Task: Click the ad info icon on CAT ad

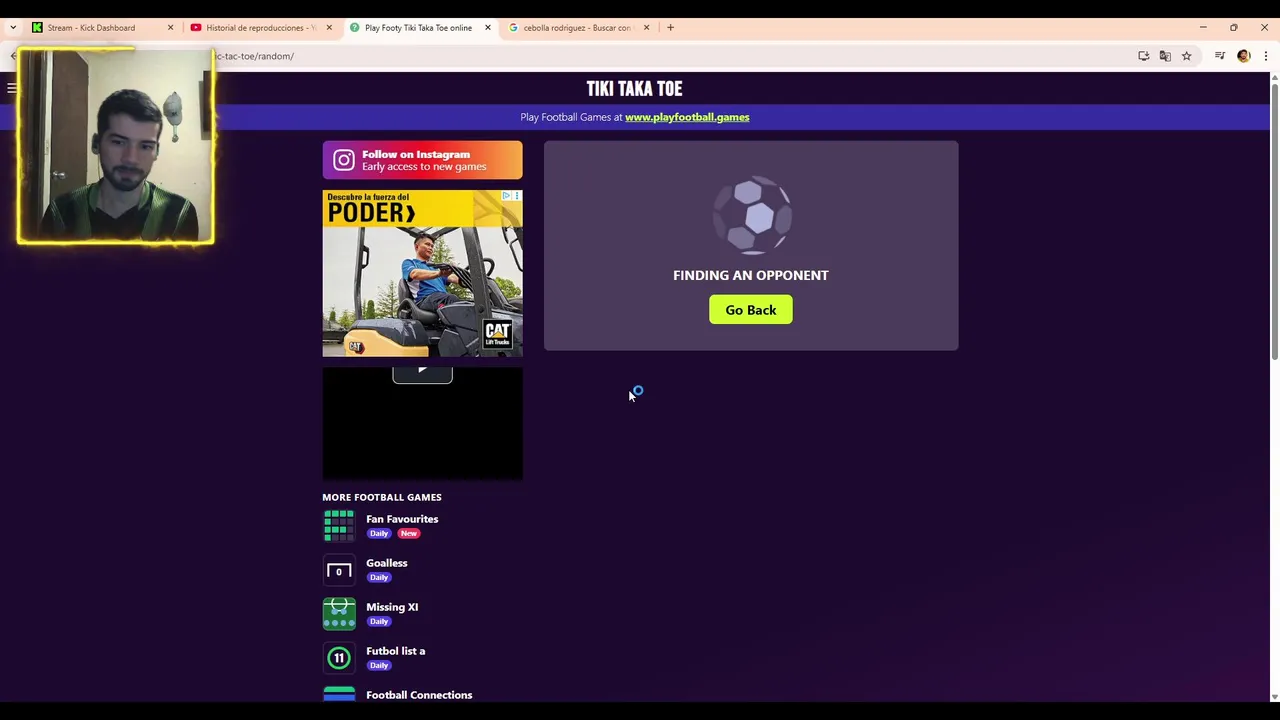Action: pos(507,196)
